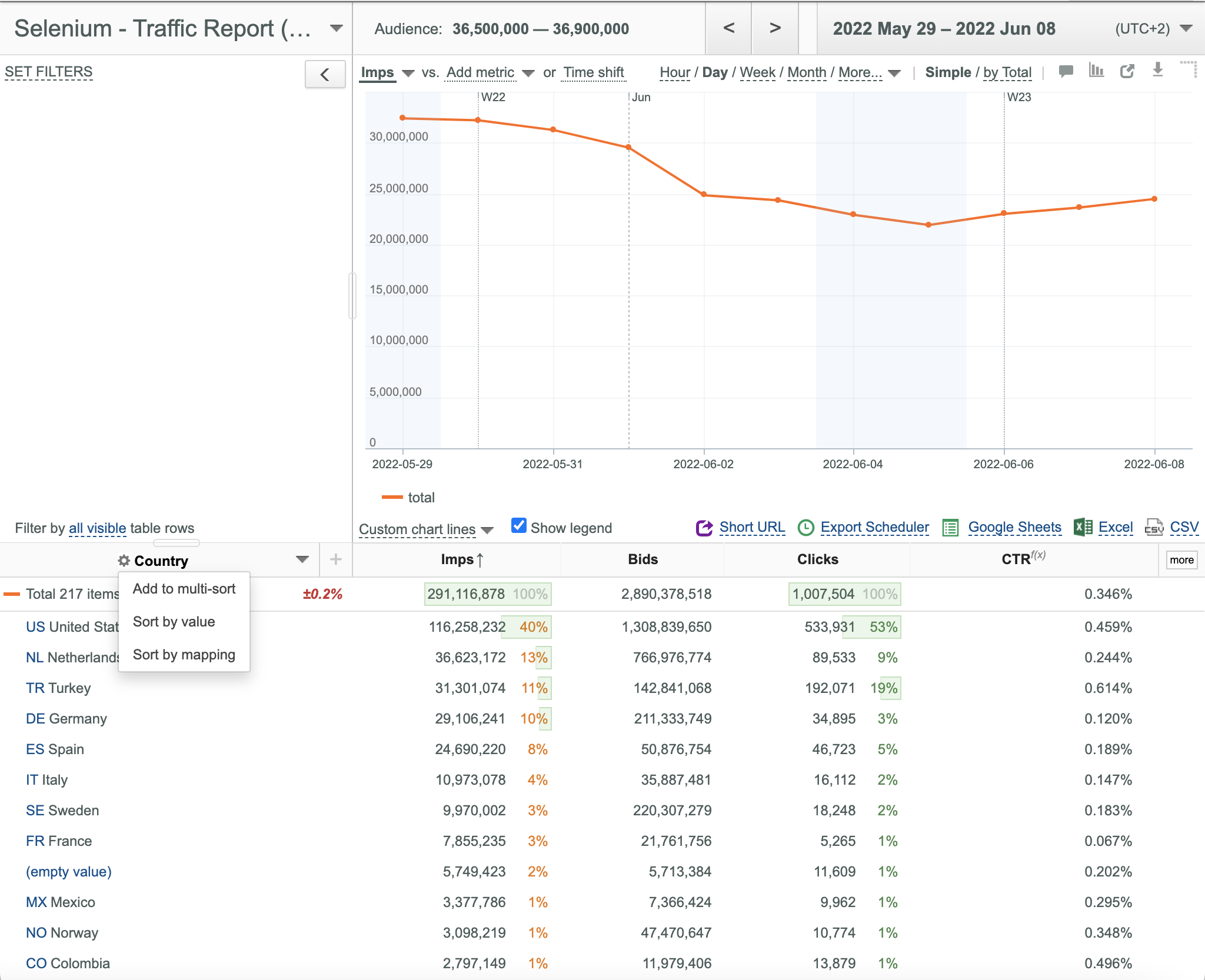Click the Country column gear icon

click(124, 561)
